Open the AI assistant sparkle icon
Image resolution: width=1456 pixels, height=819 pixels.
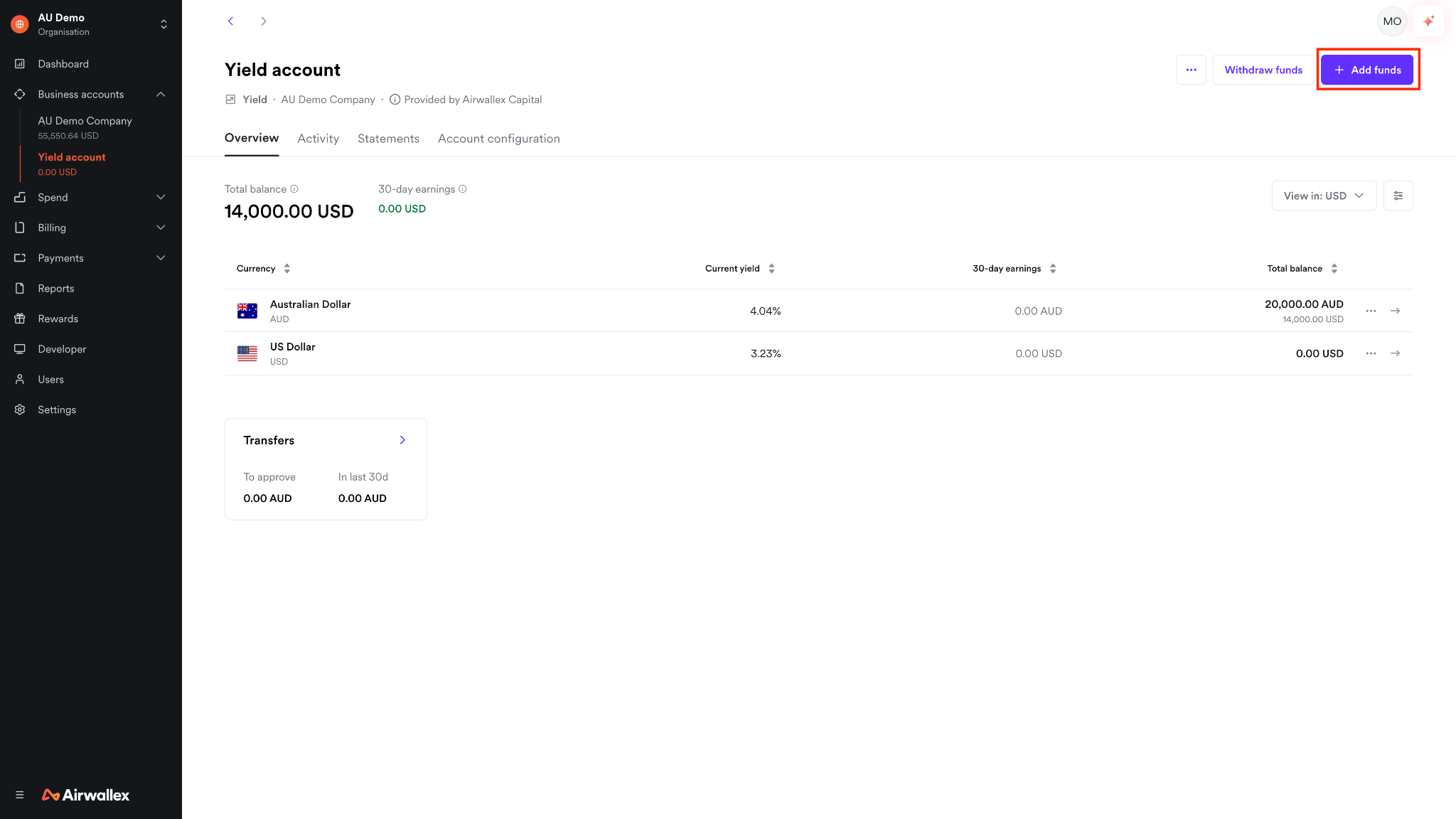[x=1428, y=21]
